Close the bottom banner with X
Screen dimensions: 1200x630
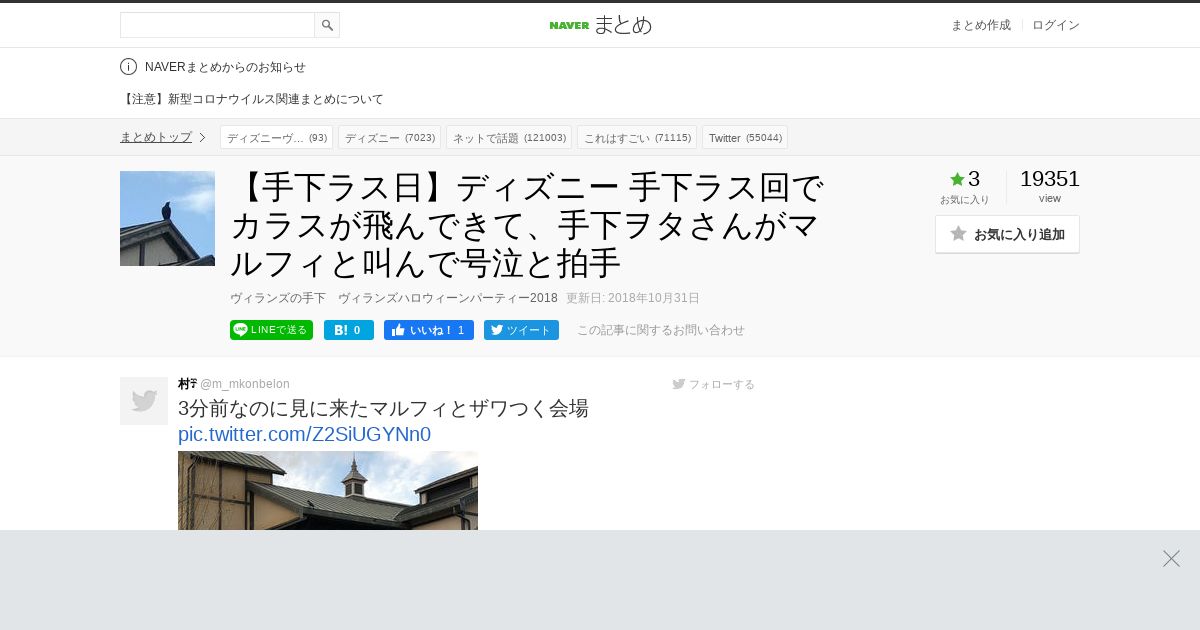(1171, 558)
